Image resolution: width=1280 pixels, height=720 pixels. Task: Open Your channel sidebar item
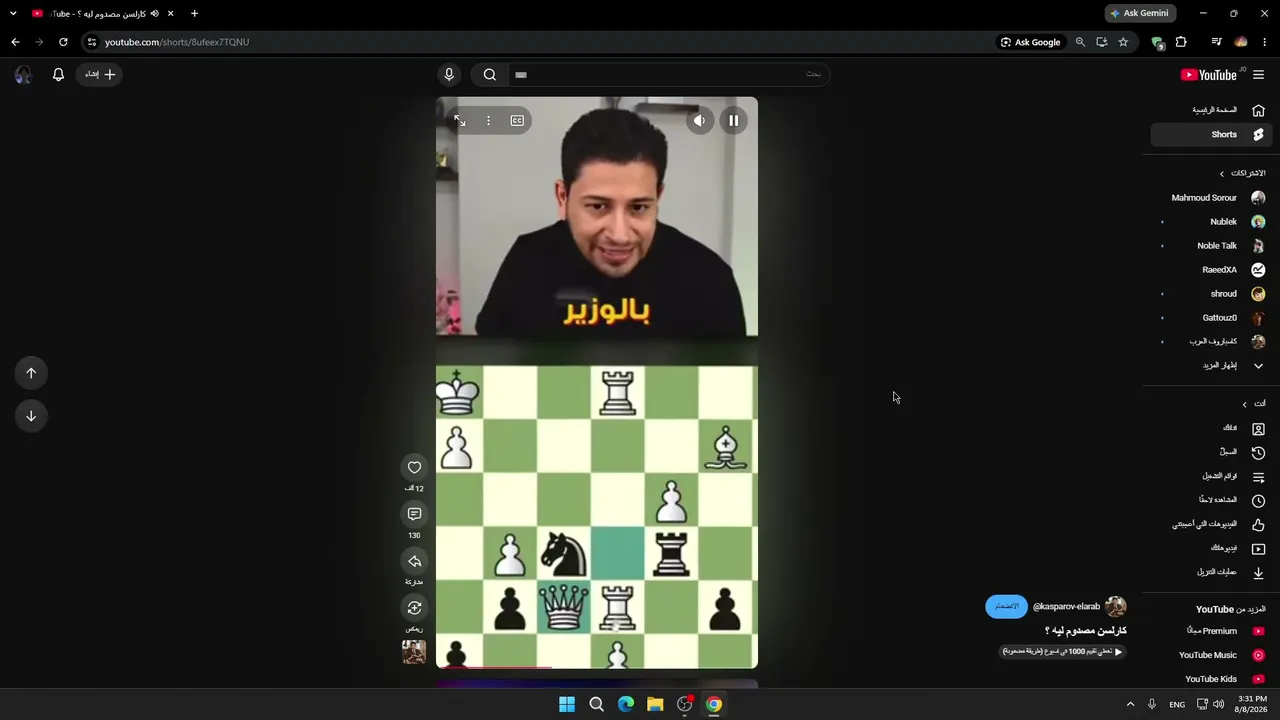(x=1211, y=428)
